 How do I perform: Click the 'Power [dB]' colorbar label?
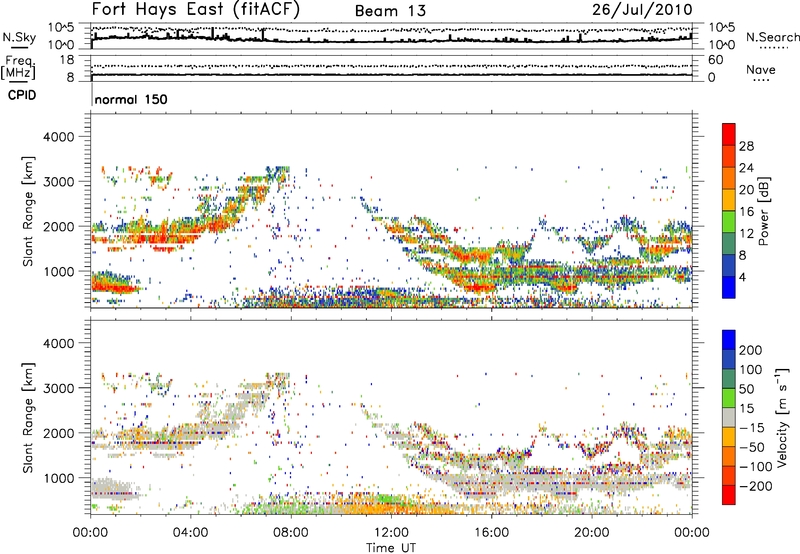click(763, 211)
